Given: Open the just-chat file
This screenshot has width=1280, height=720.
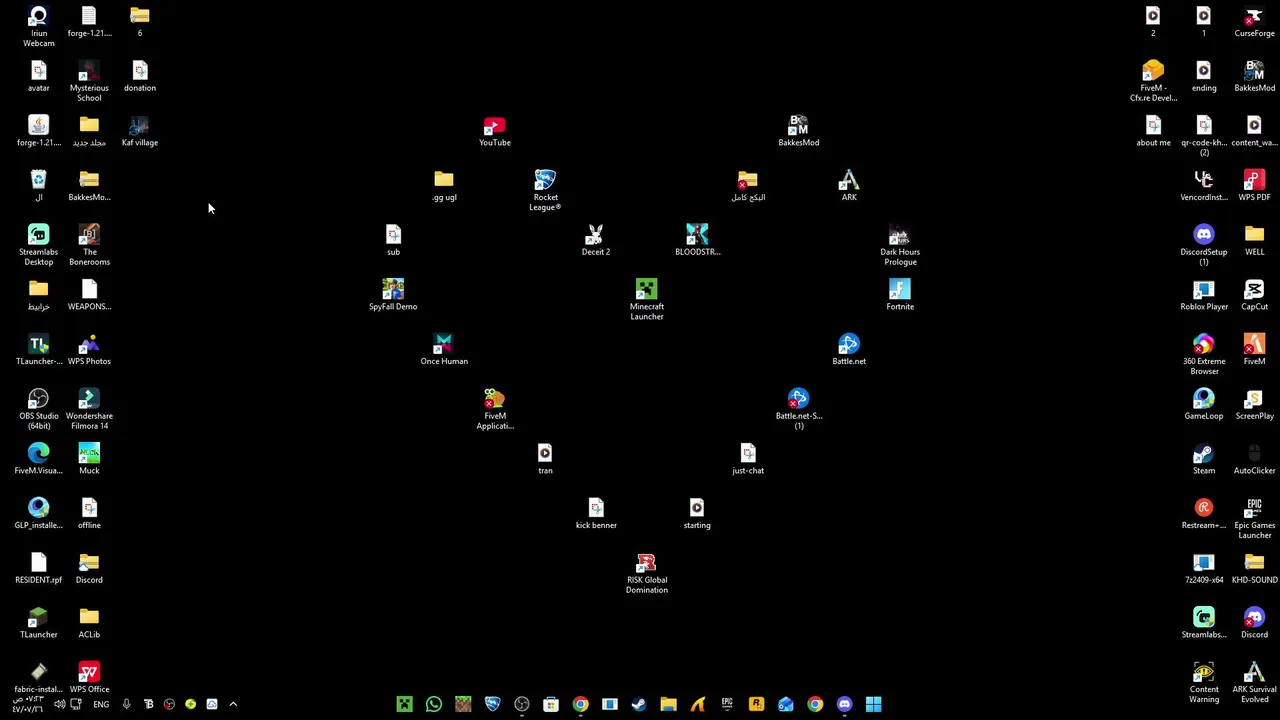Looking at the screenshot, I should pos(748,459).
